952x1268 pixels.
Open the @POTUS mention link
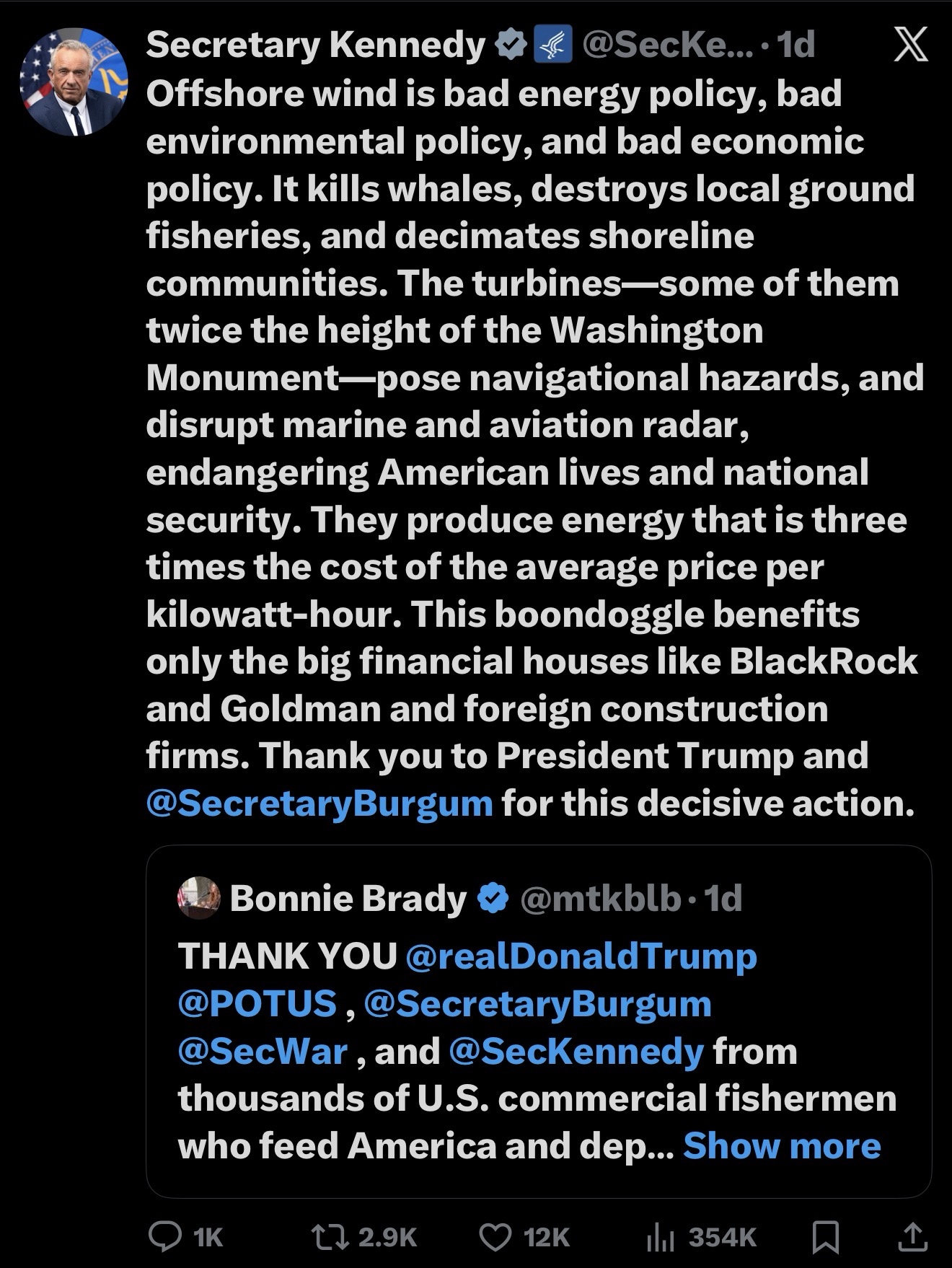click(x=257, y=1004)
